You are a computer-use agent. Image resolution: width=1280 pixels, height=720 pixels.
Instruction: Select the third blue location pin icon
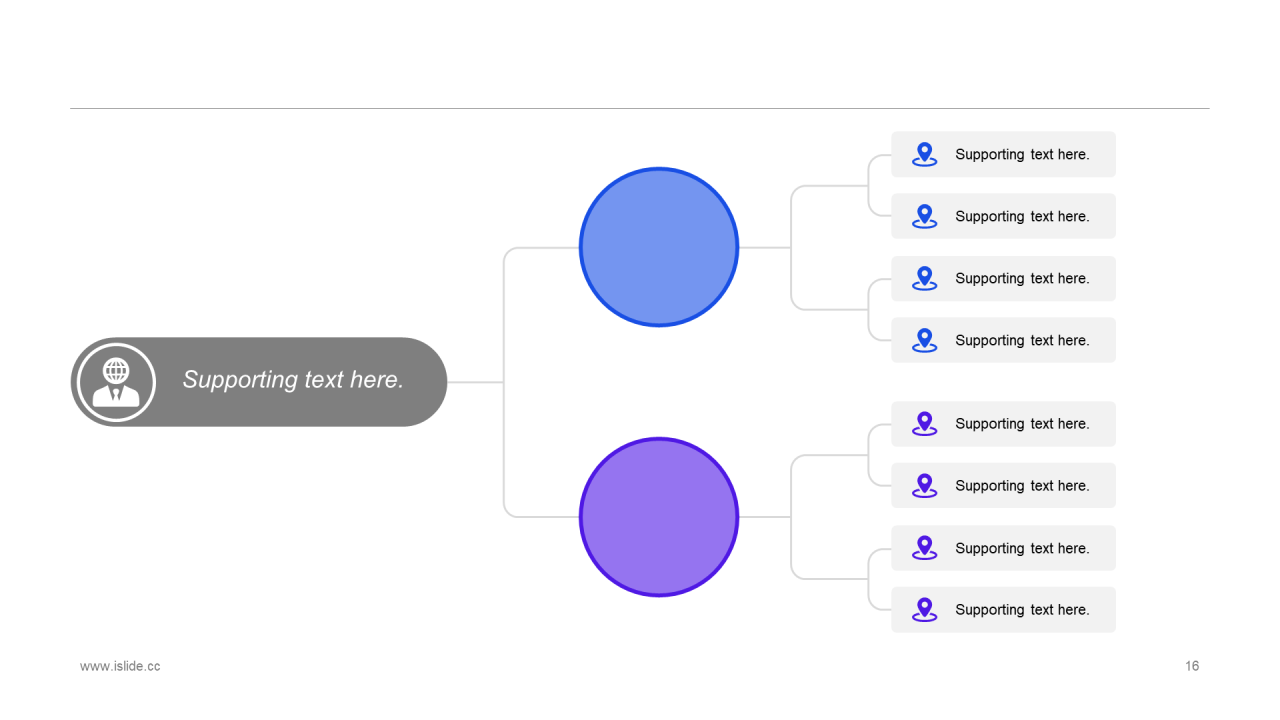click(x=925, y=278)
